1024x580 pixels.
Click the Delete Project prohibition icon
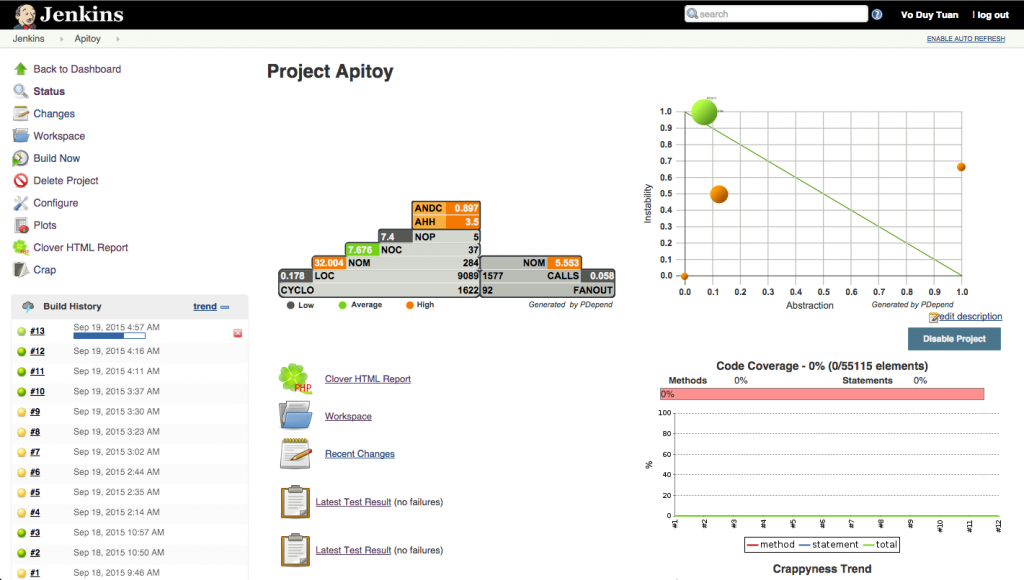[20, 181]
